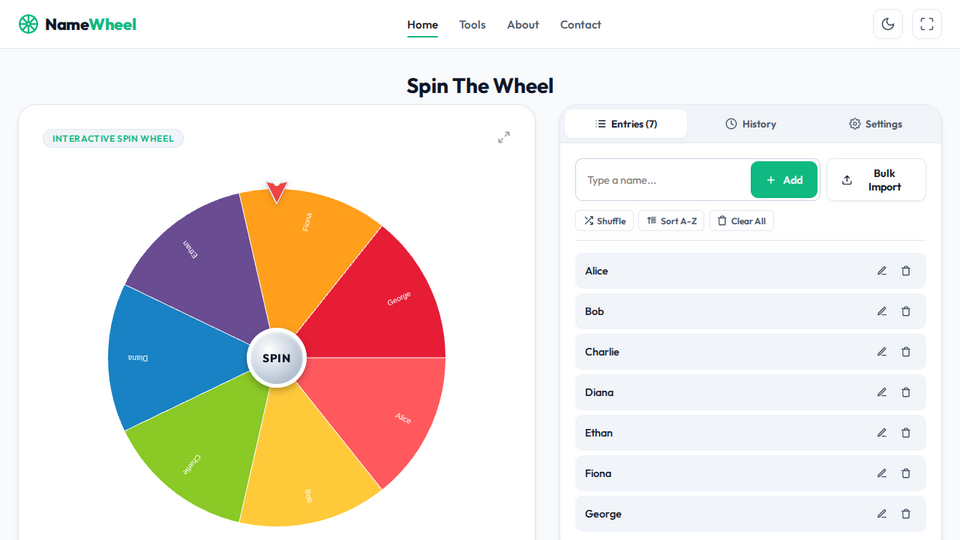Edit the Bob entry
960x540 pixels.
point(882,311)
